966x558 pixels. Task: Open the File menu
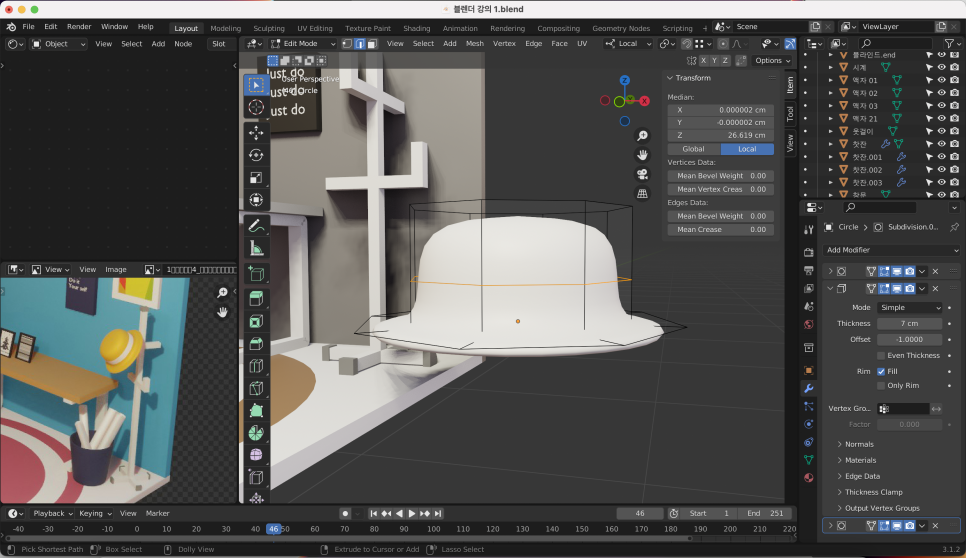click(28, 26)
